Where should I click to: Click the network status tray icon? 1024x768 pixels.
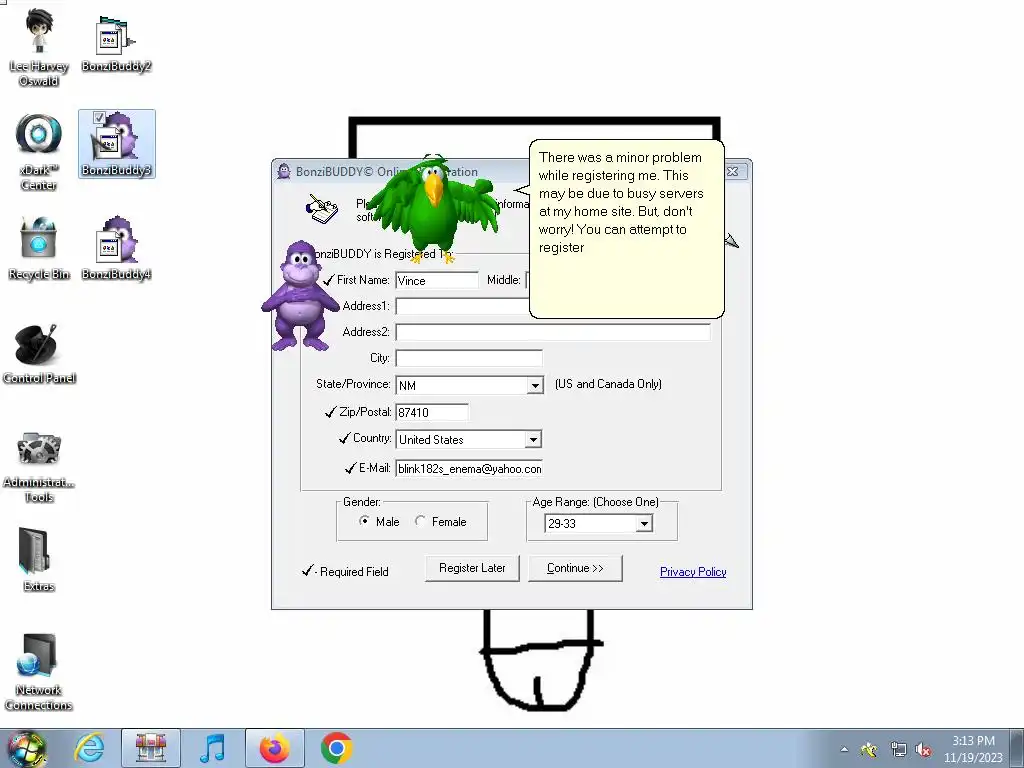point(898,750)
